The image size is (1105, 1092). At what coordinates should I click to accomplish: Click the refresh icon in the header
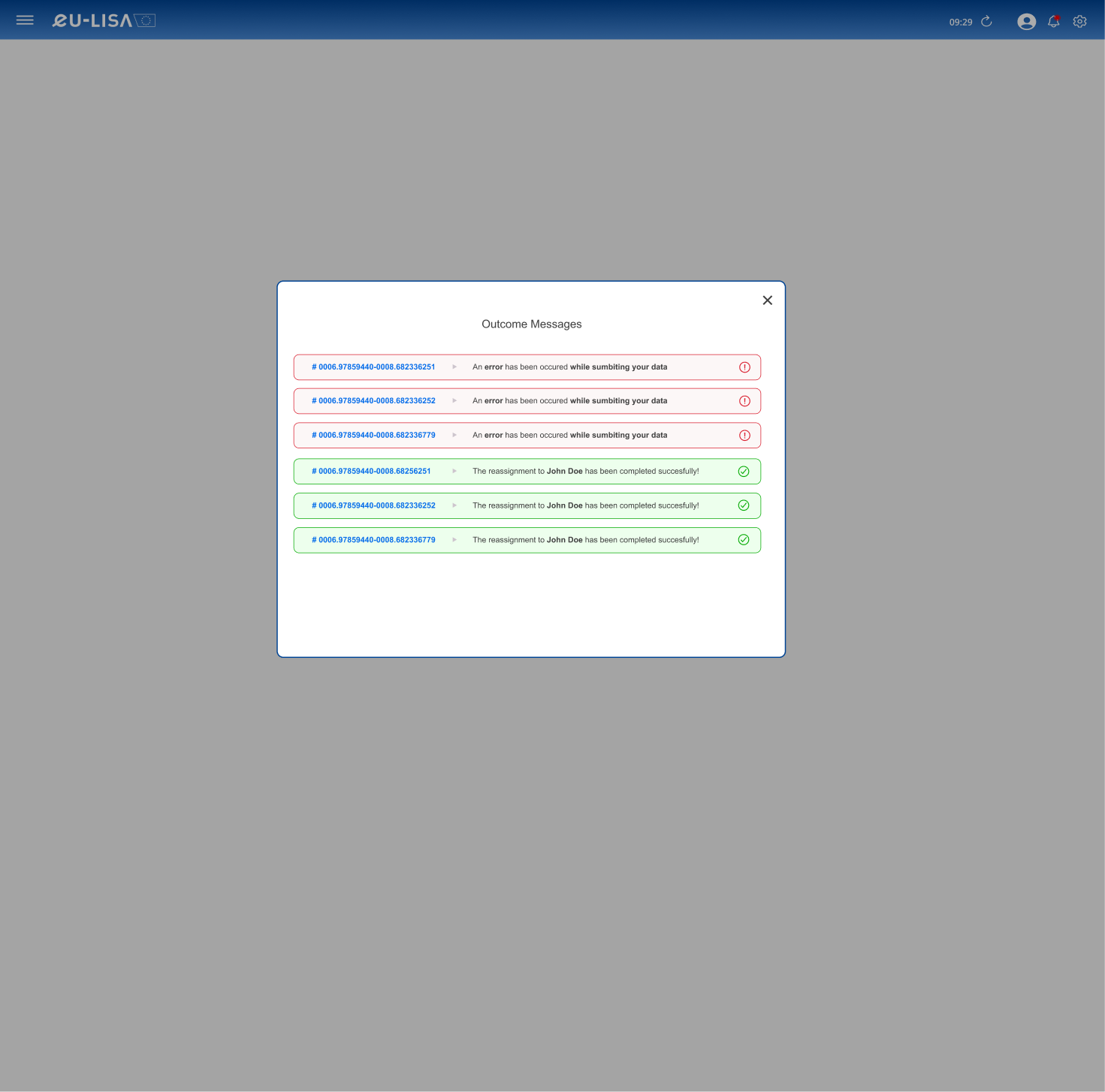[x=986, y=21]
